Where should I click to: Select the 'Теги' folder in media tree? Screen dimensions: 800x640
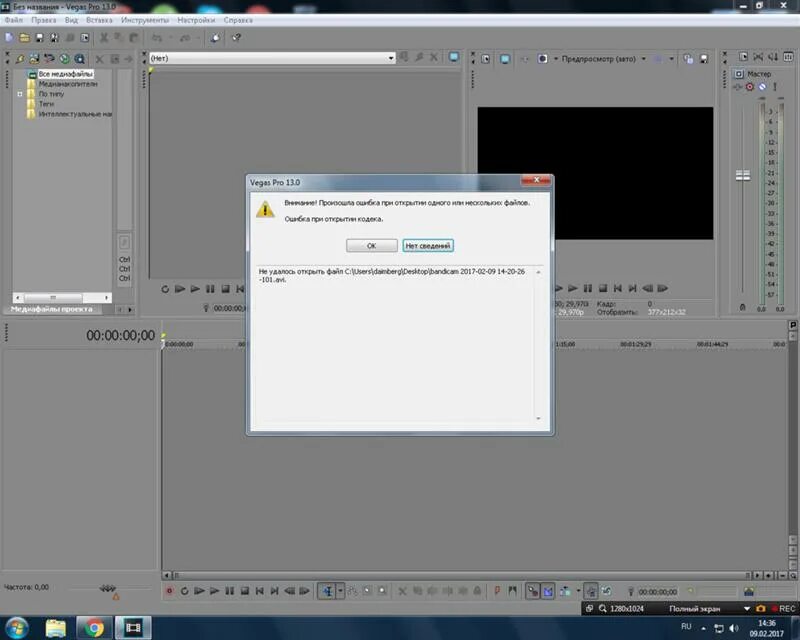pos(46,104)
